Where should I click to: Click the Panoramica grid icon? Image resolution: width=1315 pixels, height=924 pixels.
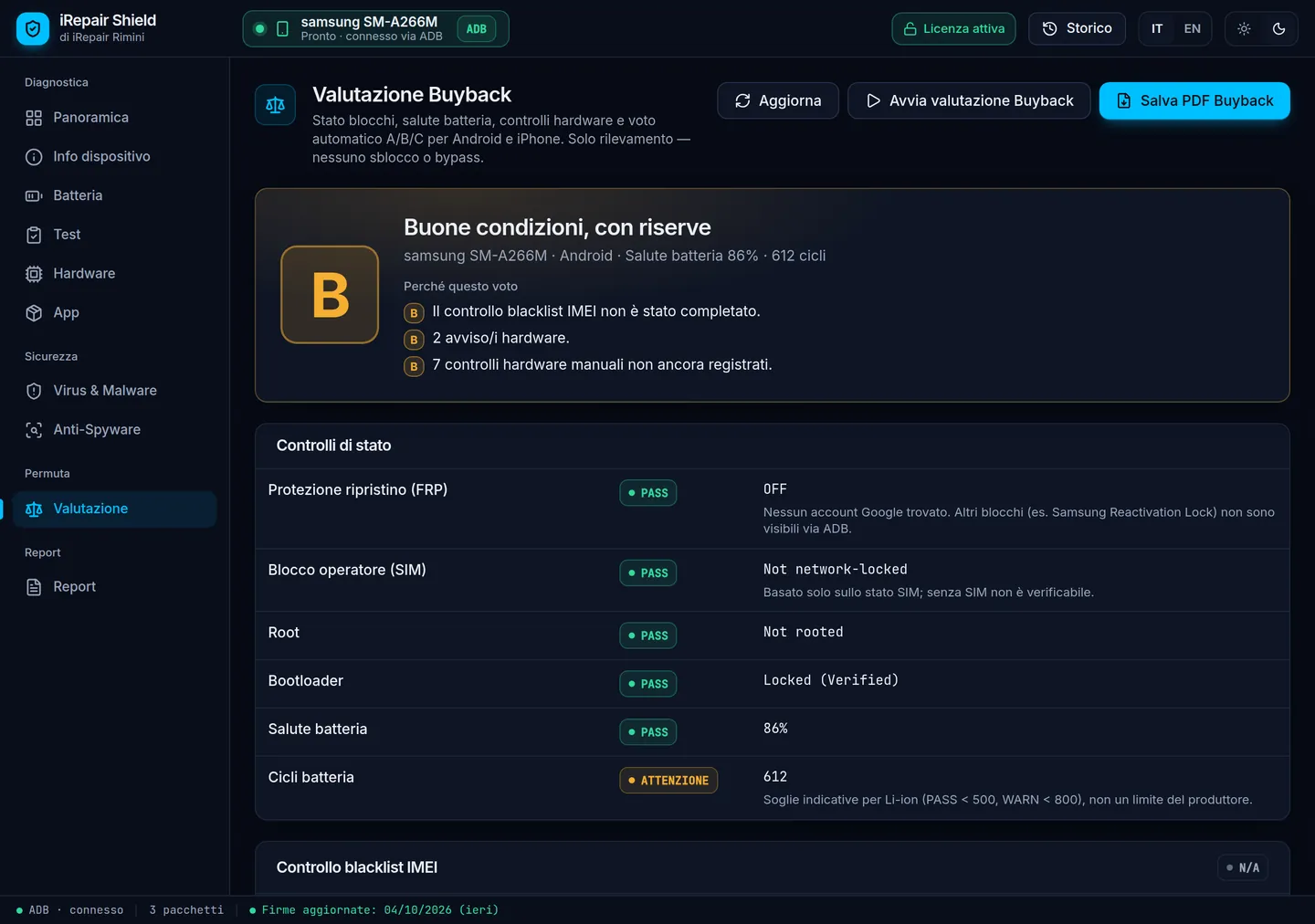coord(34,118)
